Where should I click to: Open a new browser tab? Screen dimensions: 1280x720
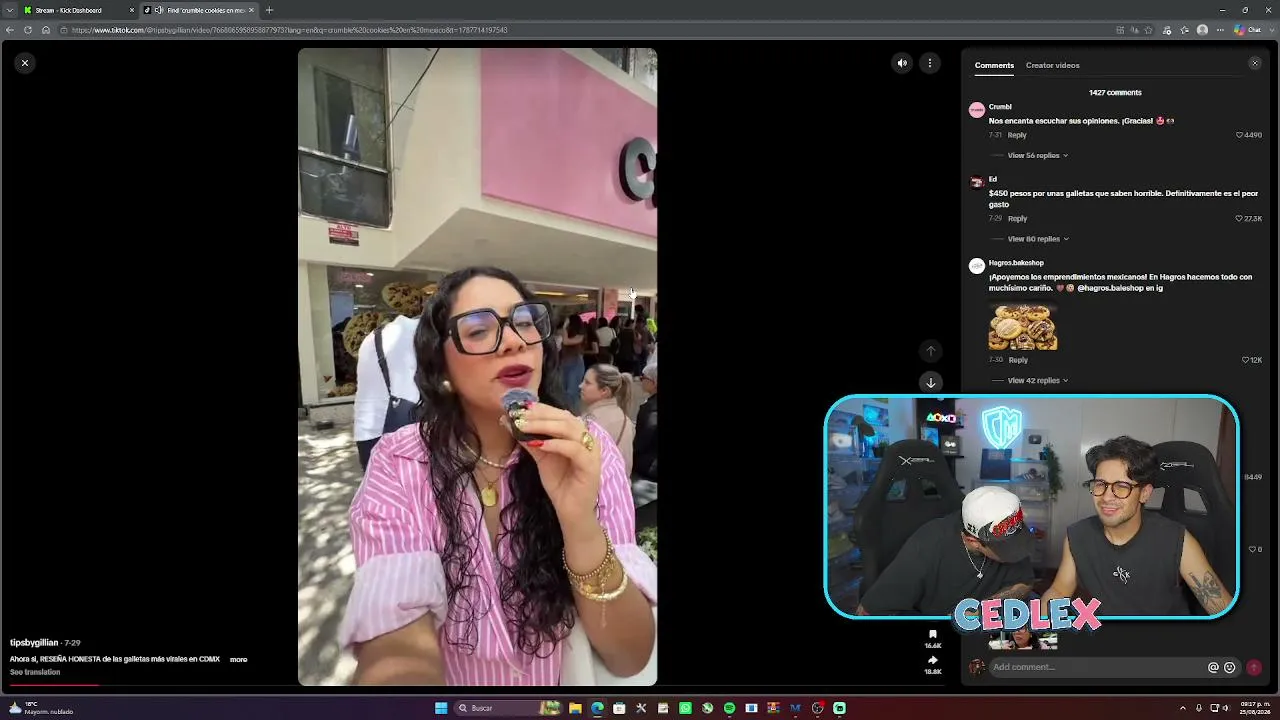click(269, 10)
